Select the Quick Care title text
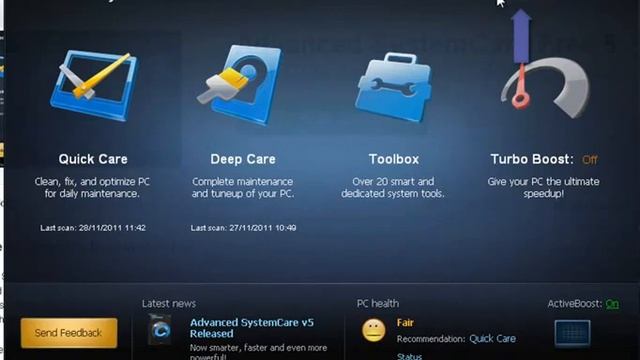 tap(93, 159)
